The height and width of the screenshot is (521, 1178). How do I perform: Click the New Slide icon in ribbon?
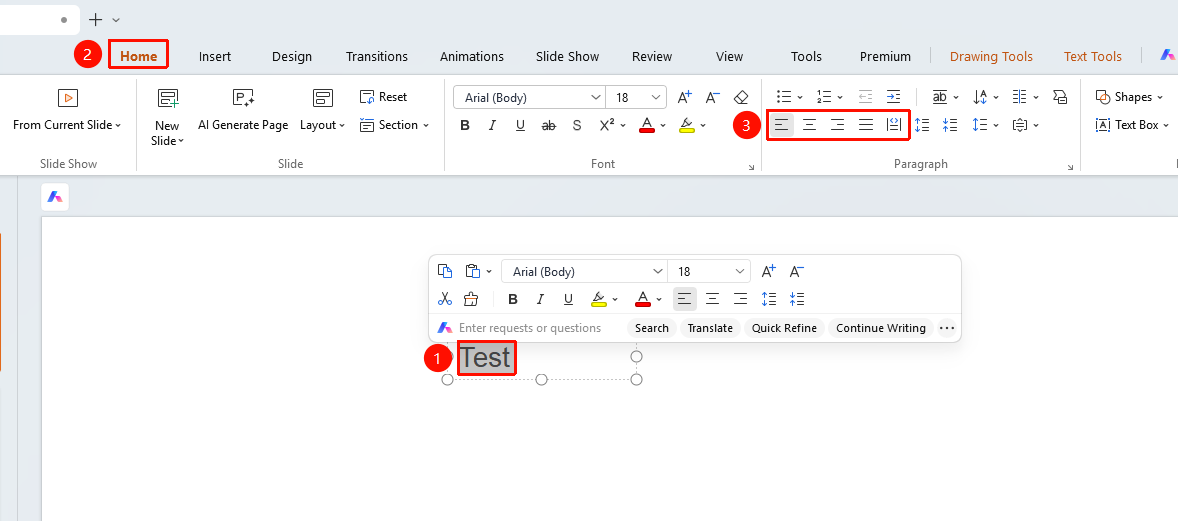tap(167, 98)
